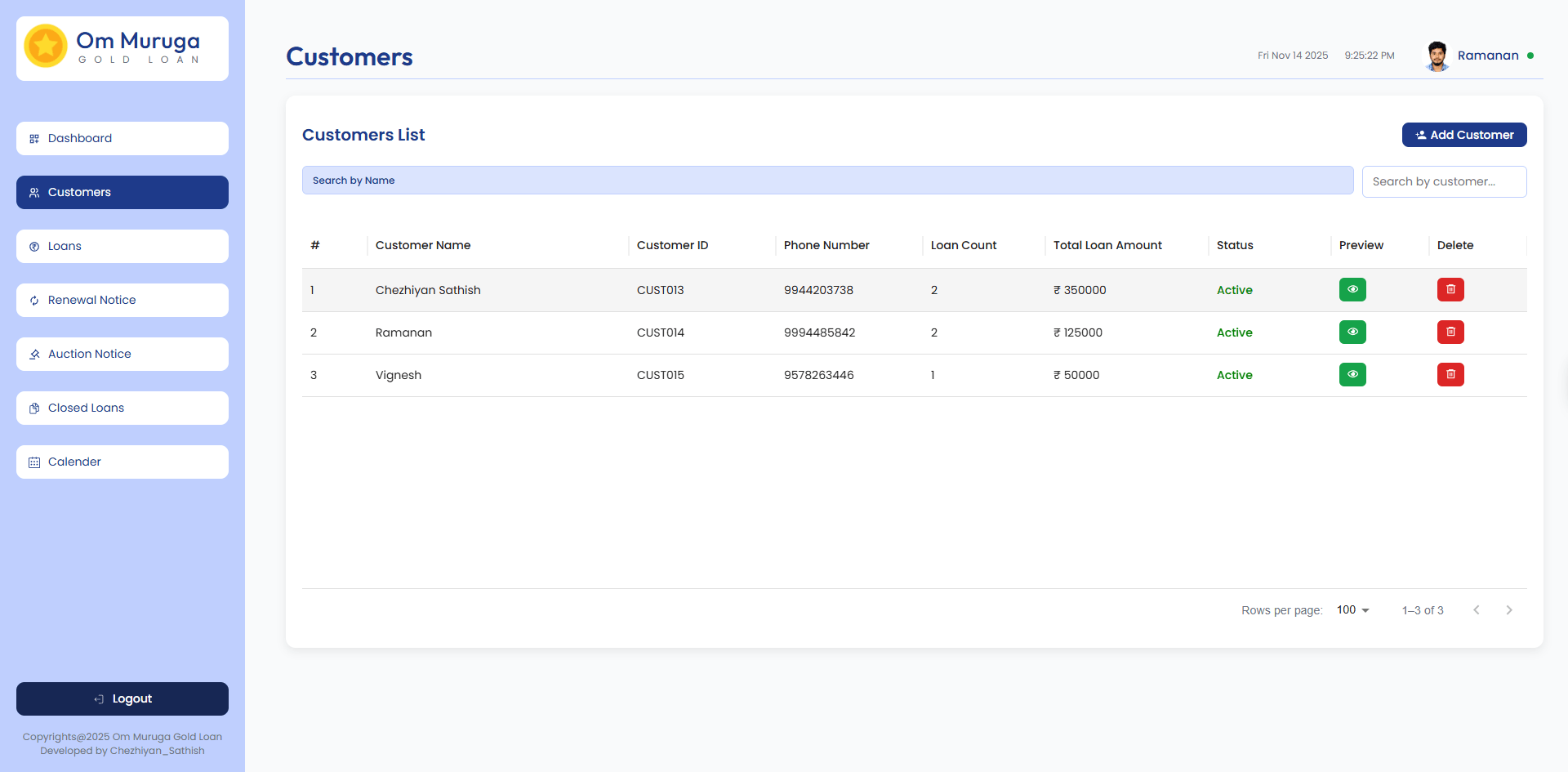Click the eye icon for Ramanan
Screen dimensions: 1568x772
click(x=1352, y=332)
